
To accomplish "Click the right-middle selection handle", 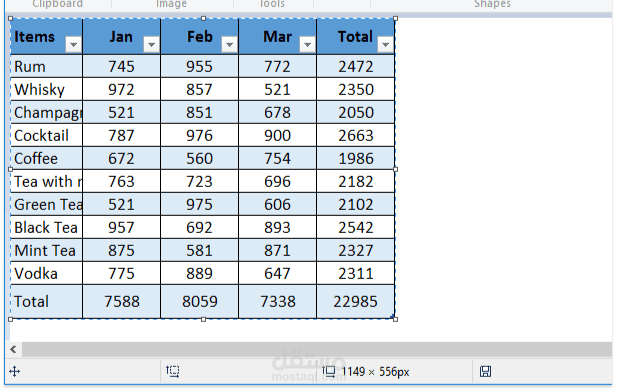I will click(396, 169).
